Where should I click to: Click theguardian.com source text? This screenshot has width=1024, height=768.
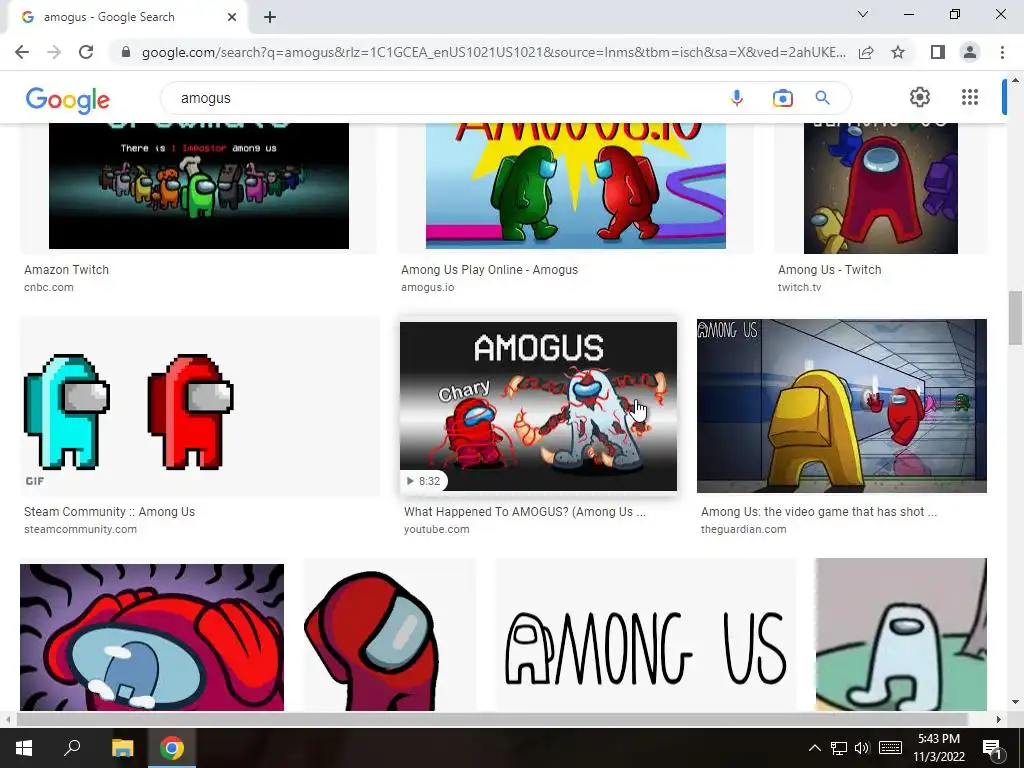[743, 530]
